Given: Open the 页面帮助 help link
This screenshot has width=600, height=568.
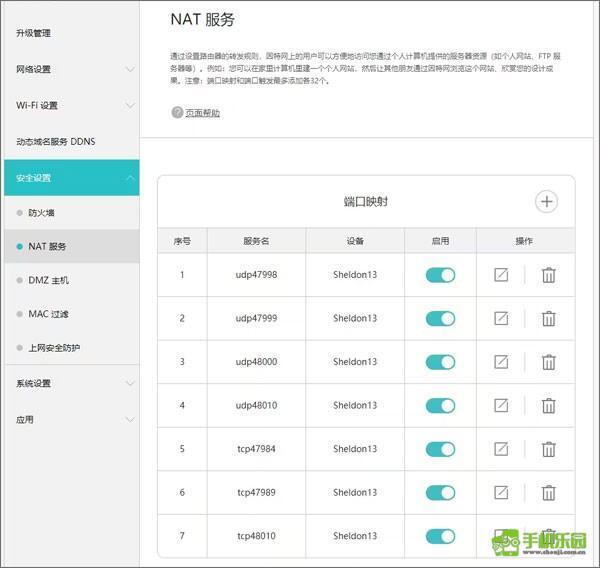Looking at the screenshot, I should tap(201, 113).
